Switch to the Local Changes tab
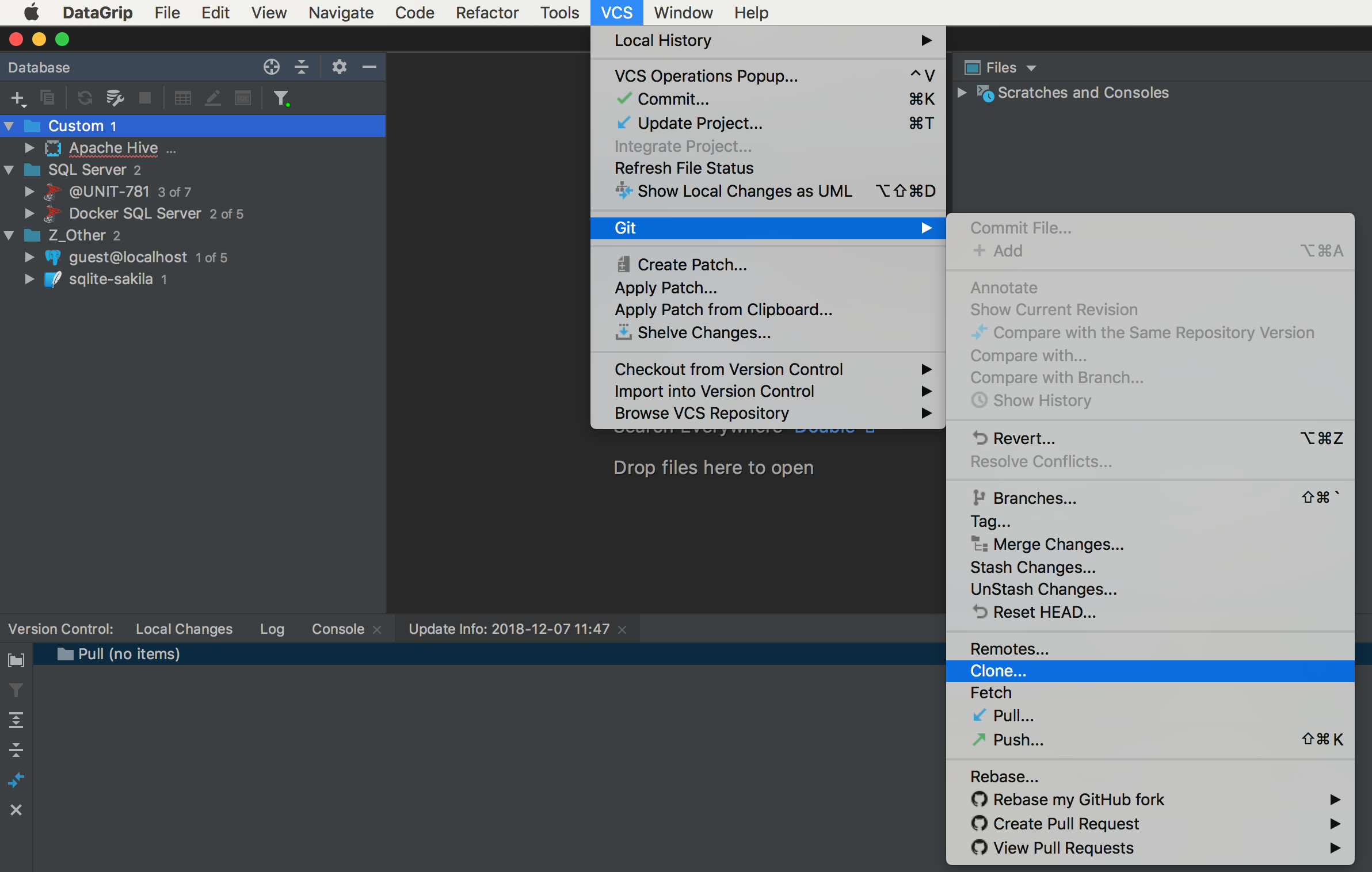 (184, 629)
